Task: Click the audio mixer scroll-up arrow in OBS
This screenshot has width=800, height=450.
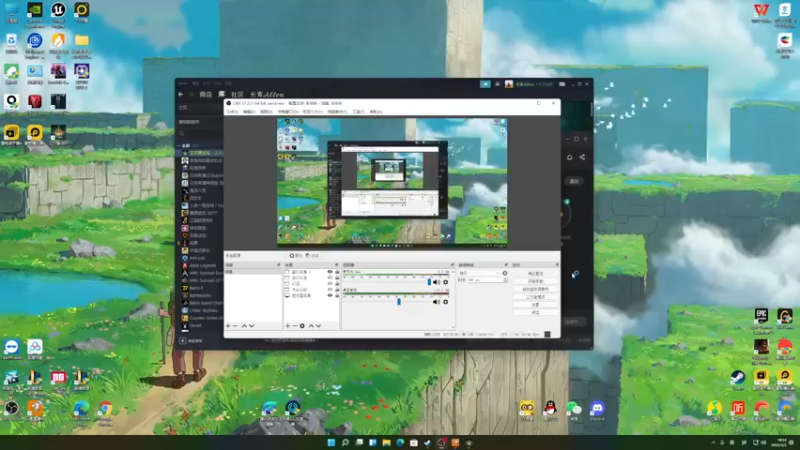Action: pyautogui.click(x=453, y=271)
